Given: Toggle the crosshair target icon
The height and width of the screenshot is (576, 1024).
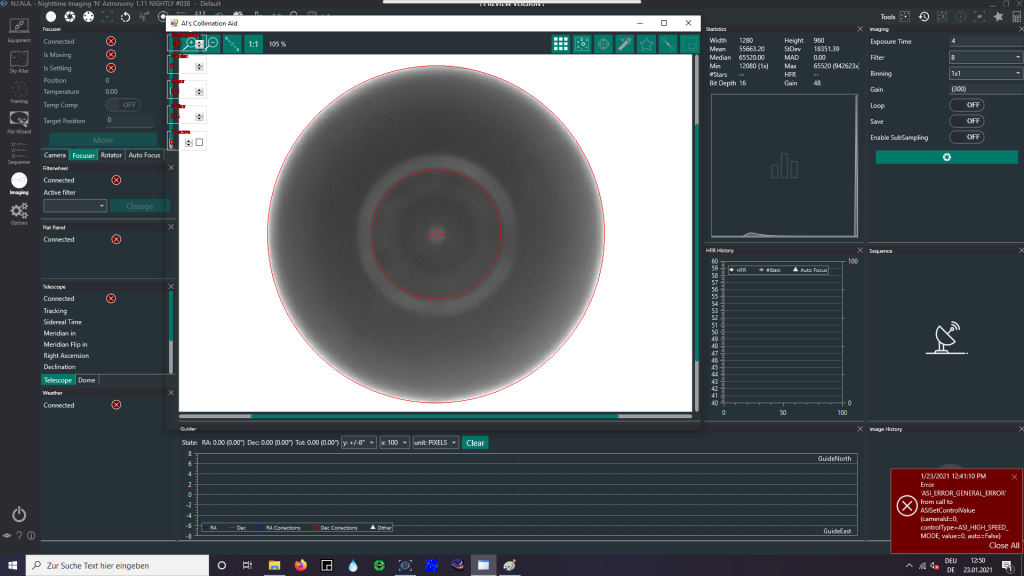Looking at the screenshot, I should click(603, 44).
